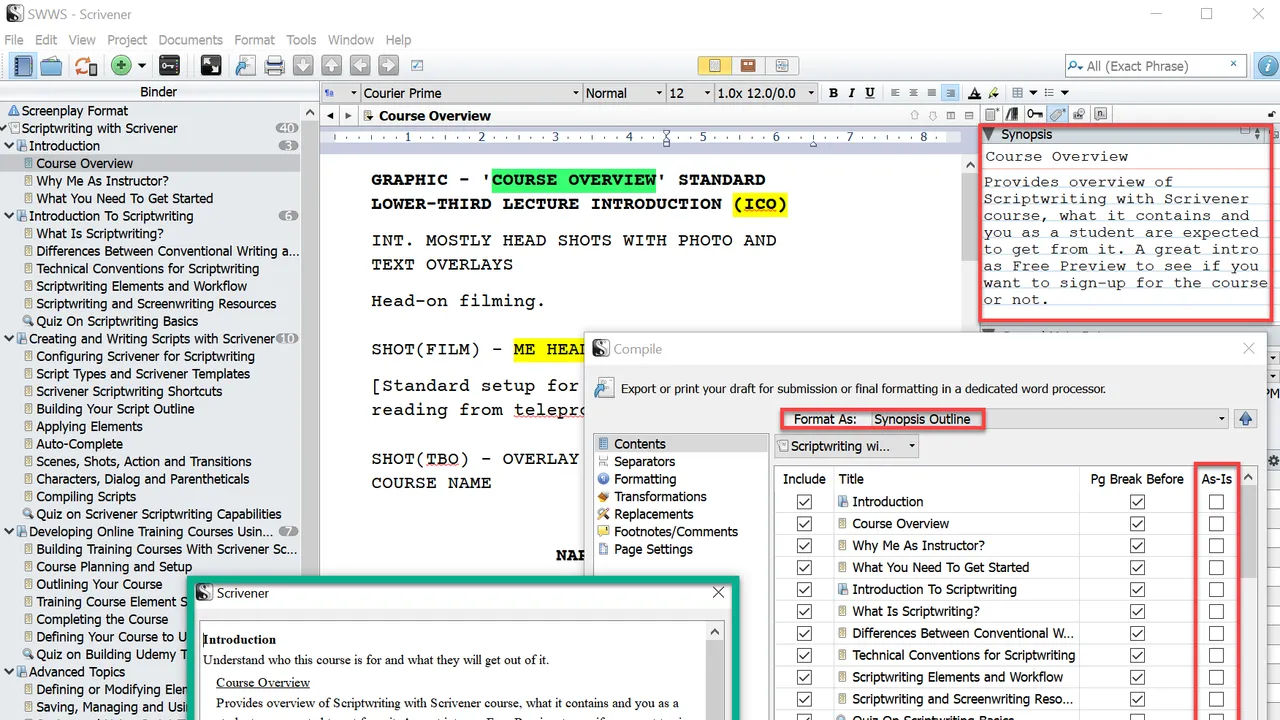The image size is (1280, 720).
Task: Apply underline formatting
Action: point(870,93)
